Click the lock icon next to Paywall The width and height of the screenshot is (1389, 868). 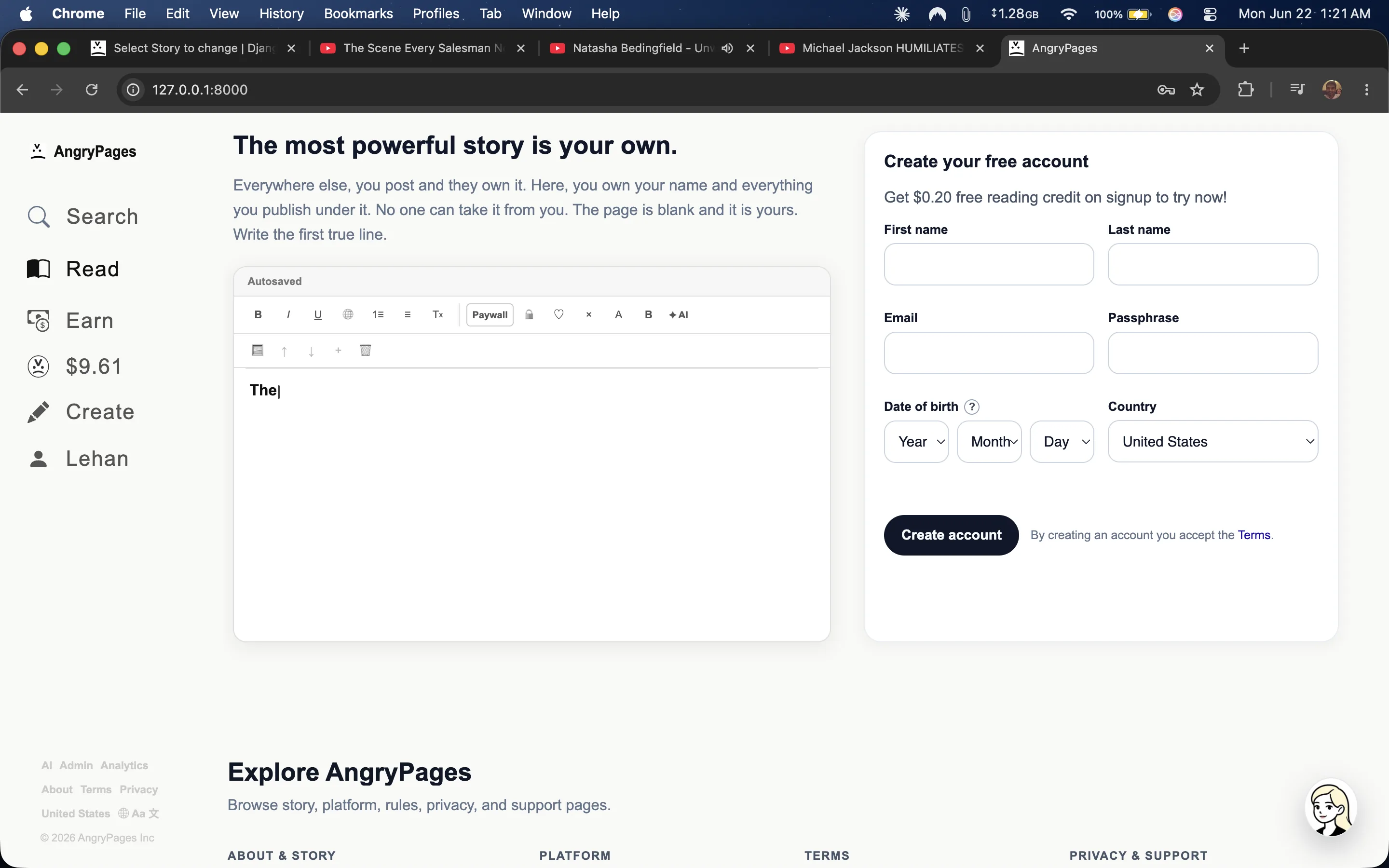pos(529,314)
